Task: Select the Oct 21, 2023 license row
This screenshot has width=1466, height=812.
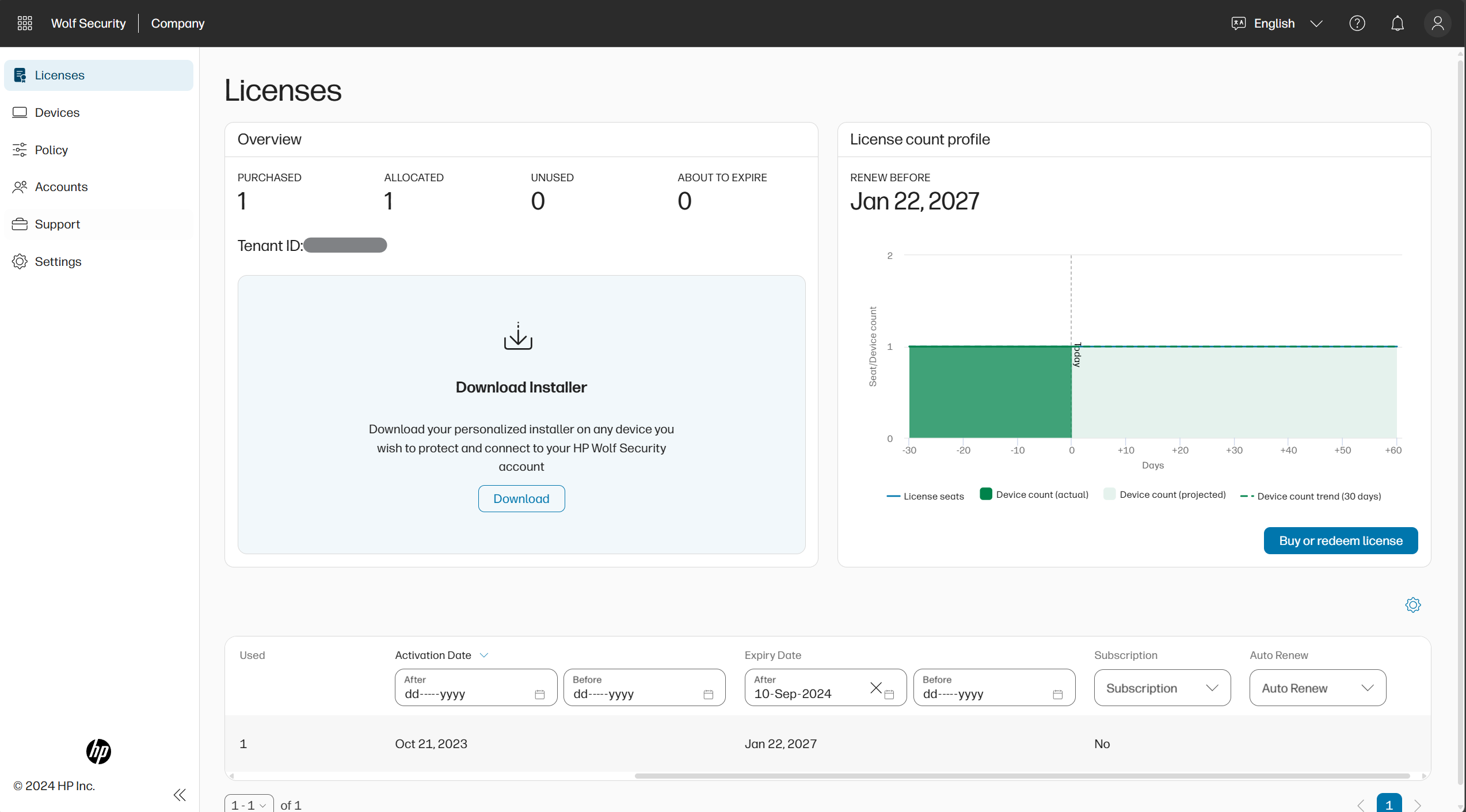Action: tap(827, 744)
